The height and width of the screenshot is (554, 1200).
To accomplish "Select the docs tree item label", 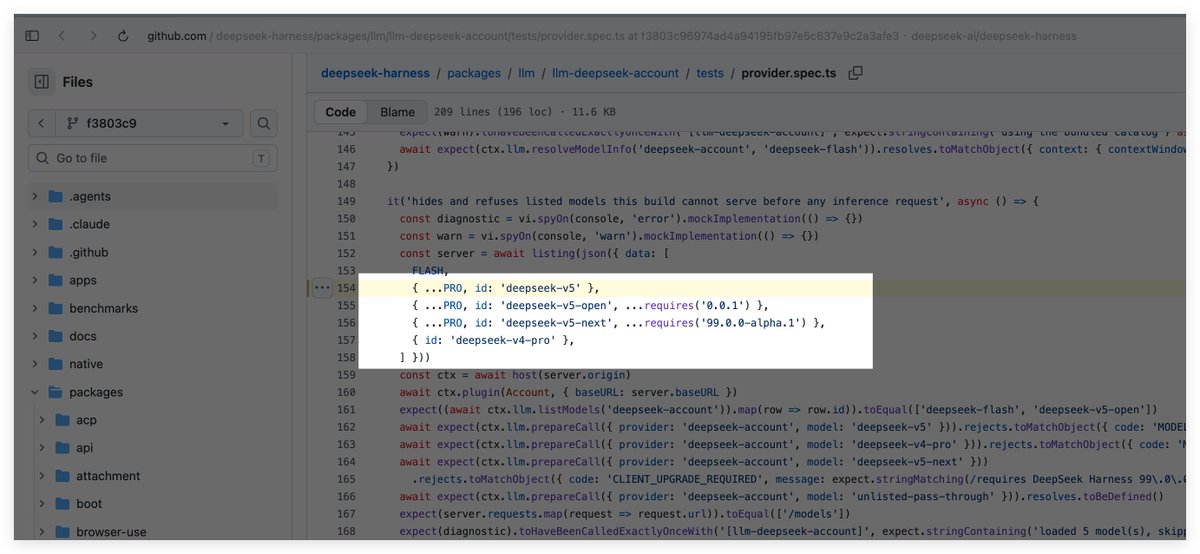I will pos(83,336).
